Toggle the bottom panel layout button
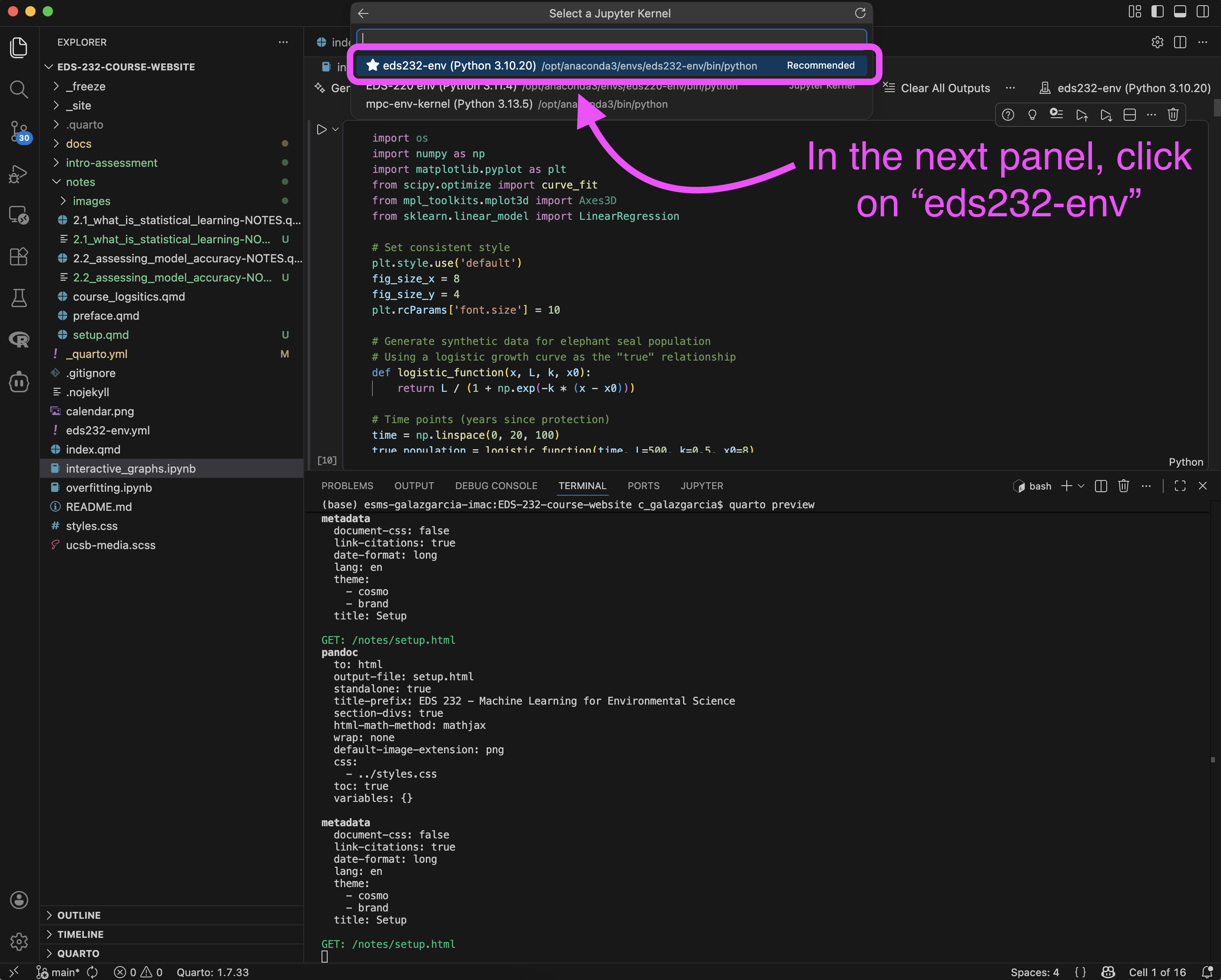Viewport: 1221px width, 980px height. click(1180, 12)
